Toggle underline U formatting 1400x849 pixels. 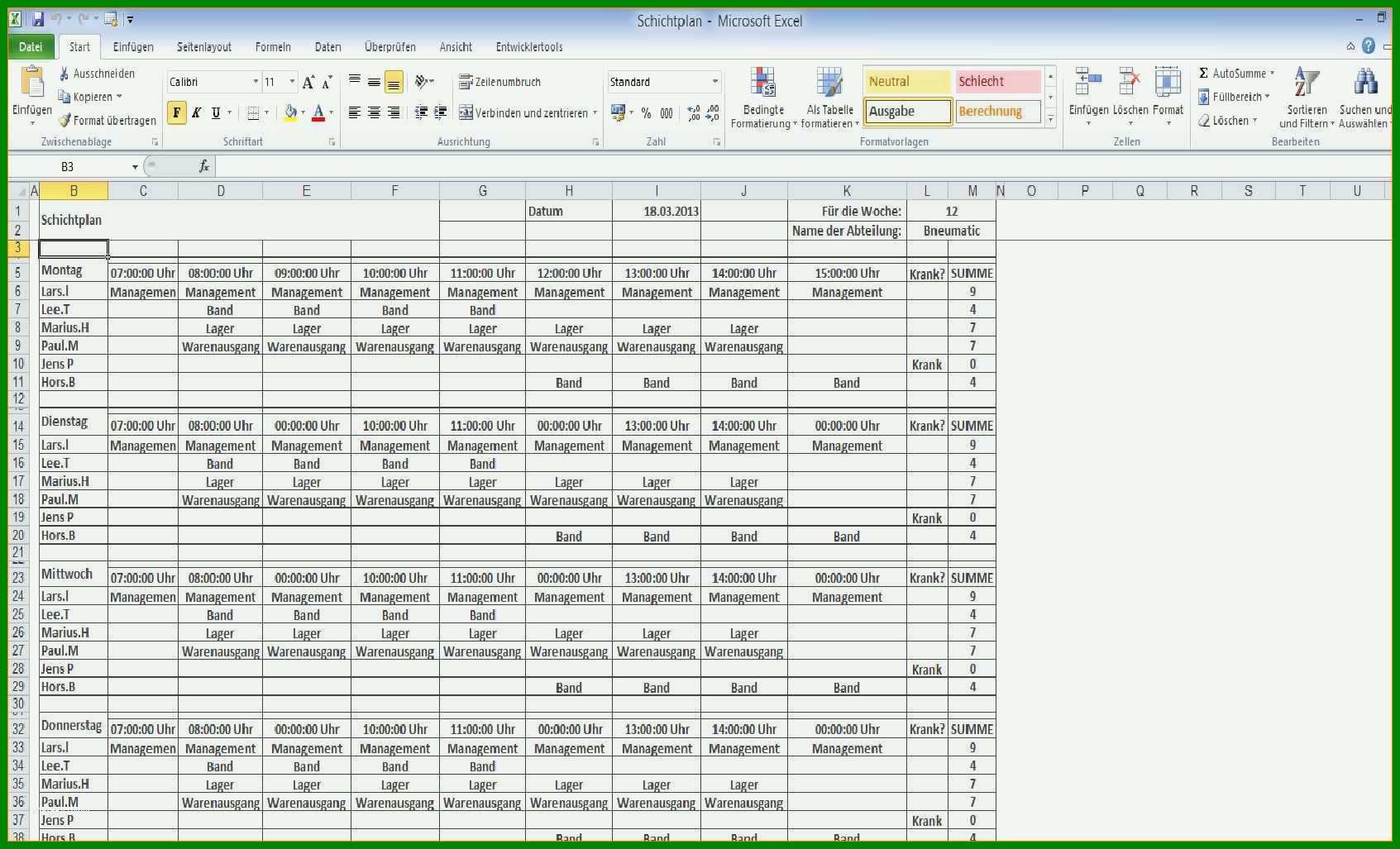[216, 113]
